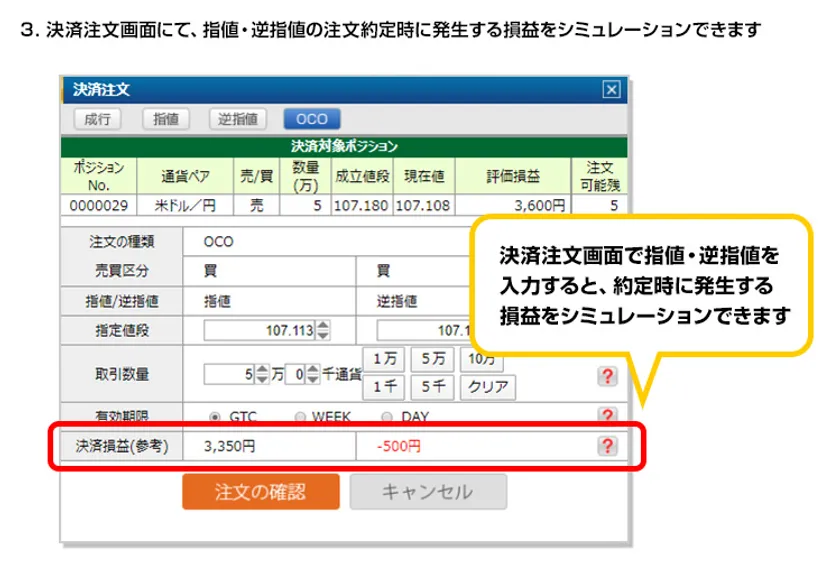Screen dimensions: 840x575
Task: Select DAY expiry radio button
Action: [387, 416]
